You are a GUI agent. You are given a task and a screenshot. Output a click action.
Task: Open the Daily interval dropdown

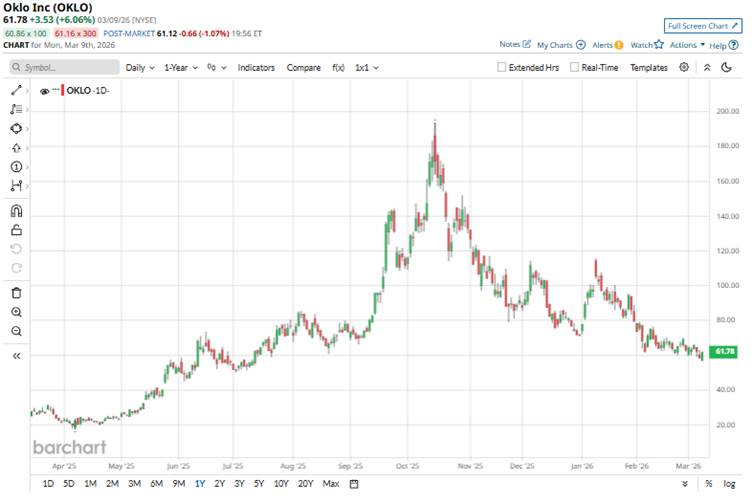[x=140, y=68]
